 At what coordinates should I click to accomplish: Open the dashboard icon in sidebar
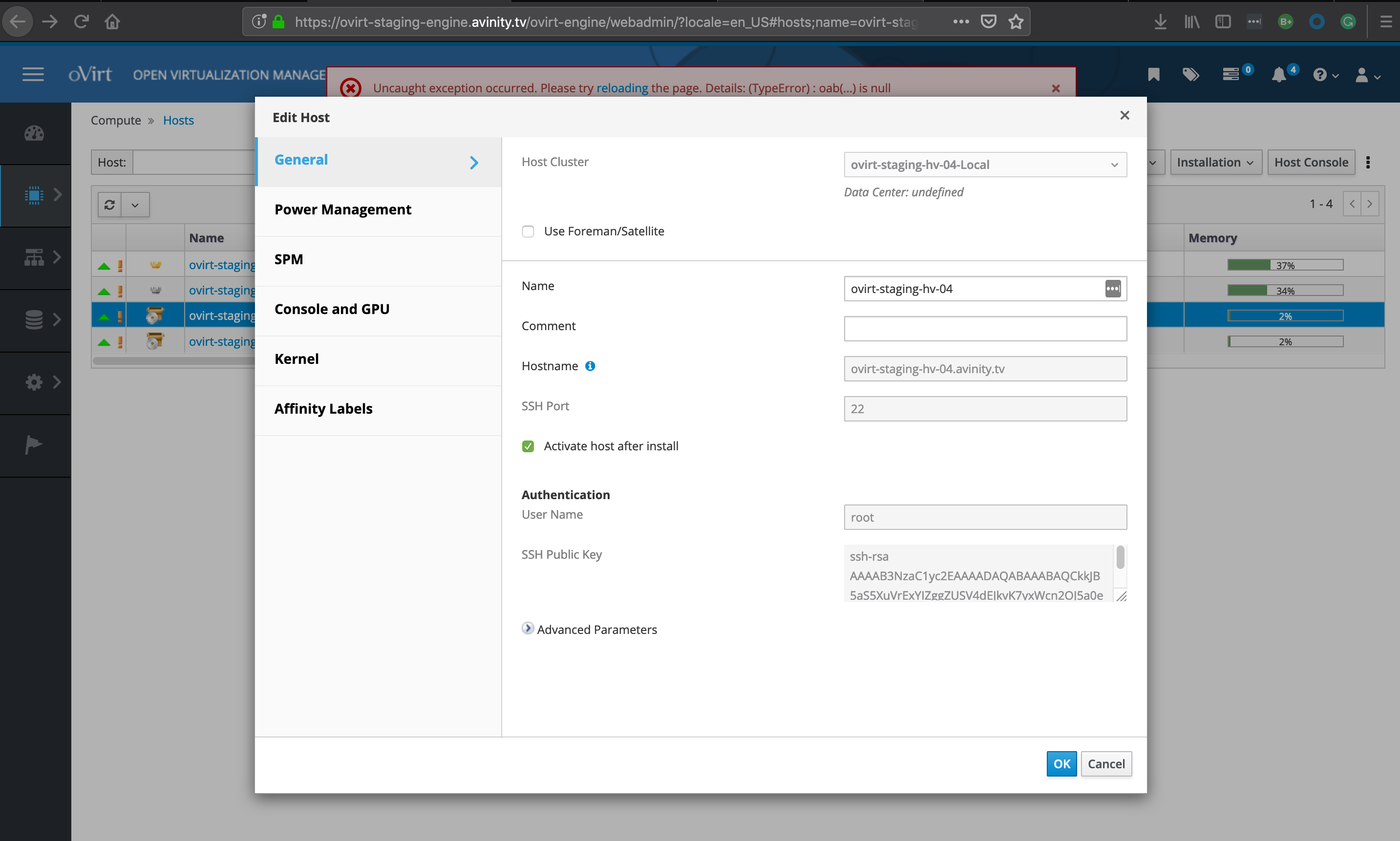click(x=34, y=133)
